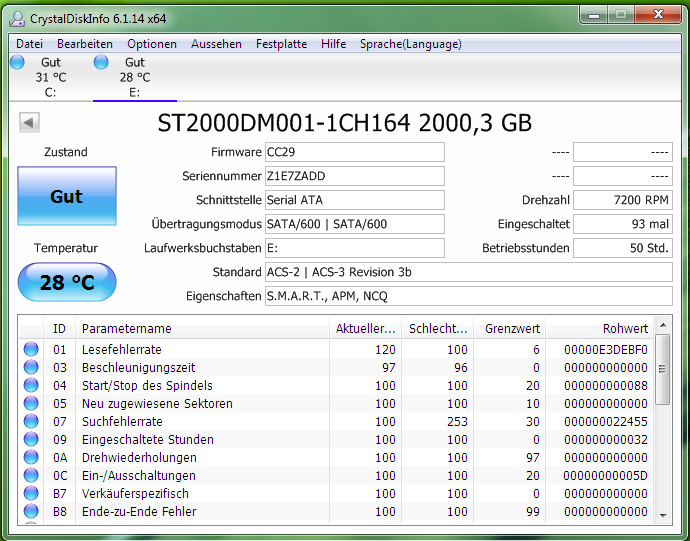Image resolution: width=690 pixels, height=541 pixels.
Task: Select the Suchfehlerrate parameter name
Action: [x=122, y=422]
